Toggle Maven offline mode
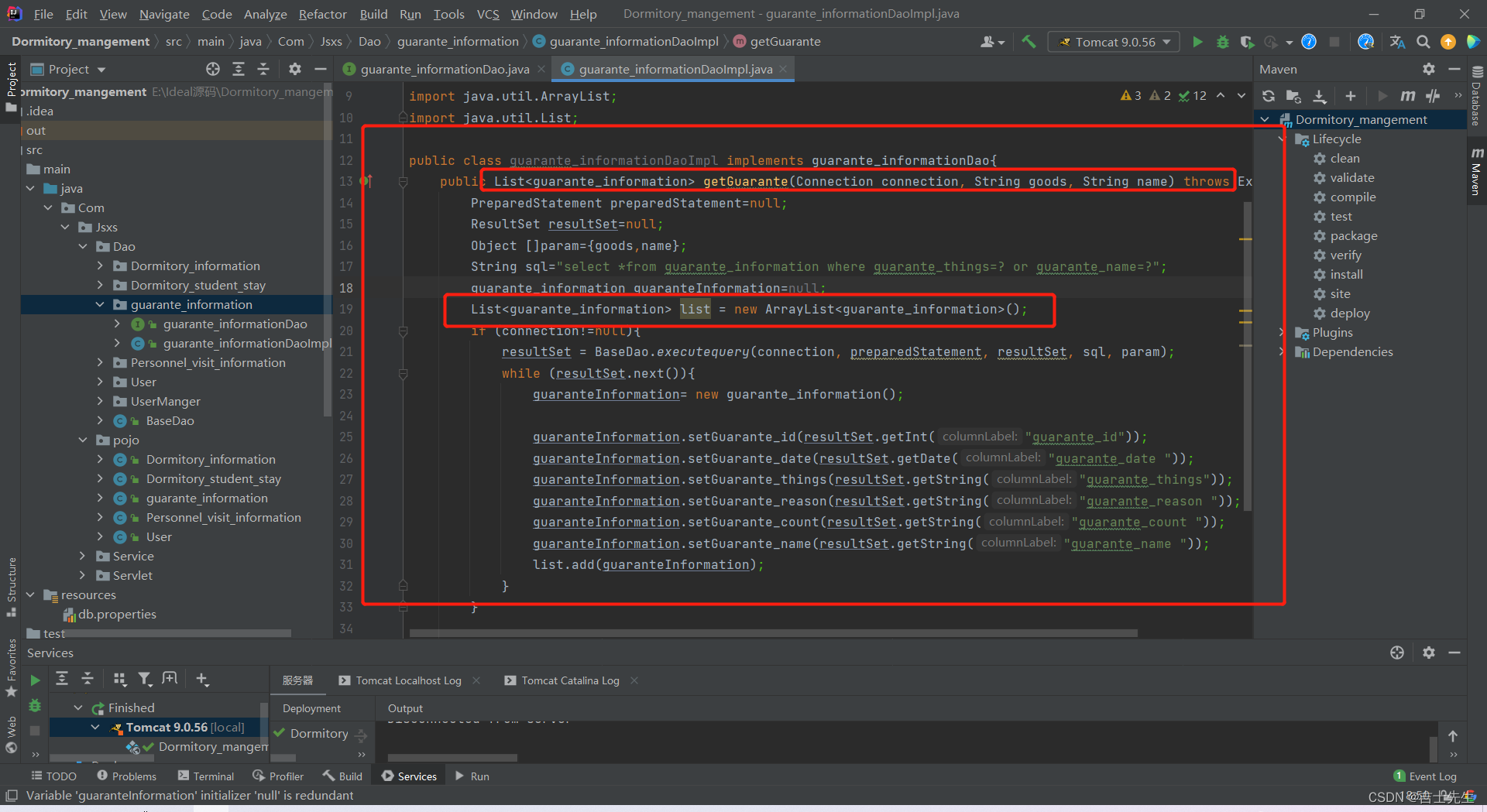 tap(1433, 96)
